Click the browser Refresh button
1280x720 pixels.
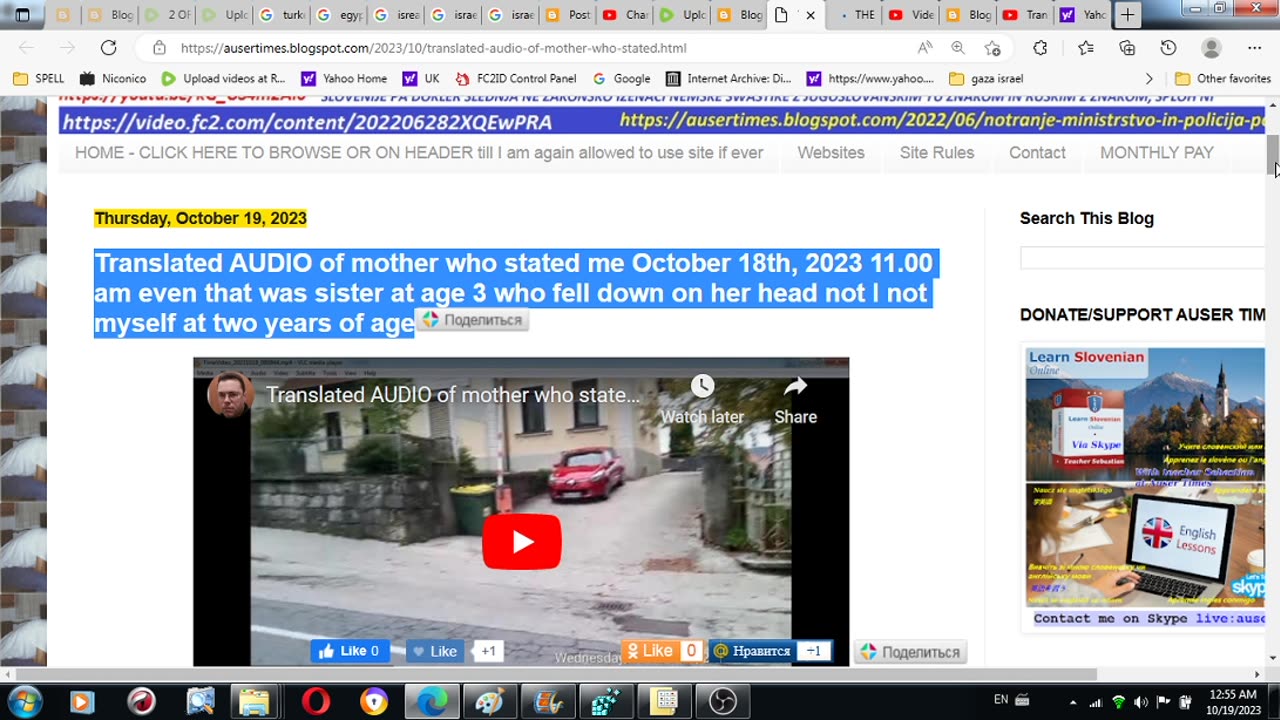coord(108,47)
